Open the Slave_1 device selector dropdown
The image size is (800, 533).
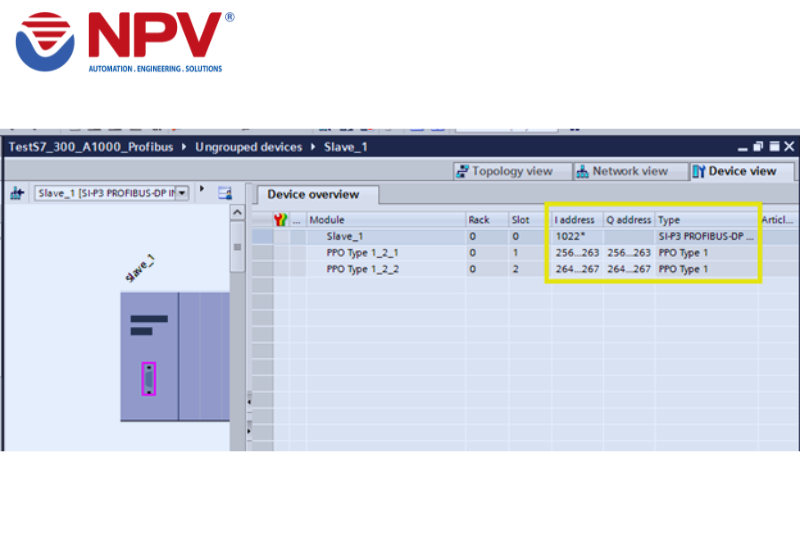click(182, 193)
